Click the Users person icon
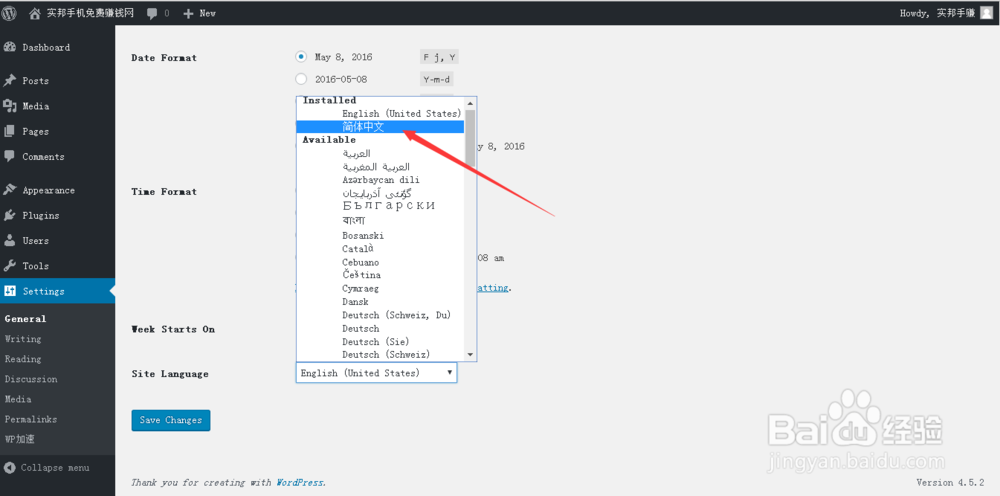1000x496 pixels. [10, 240]
